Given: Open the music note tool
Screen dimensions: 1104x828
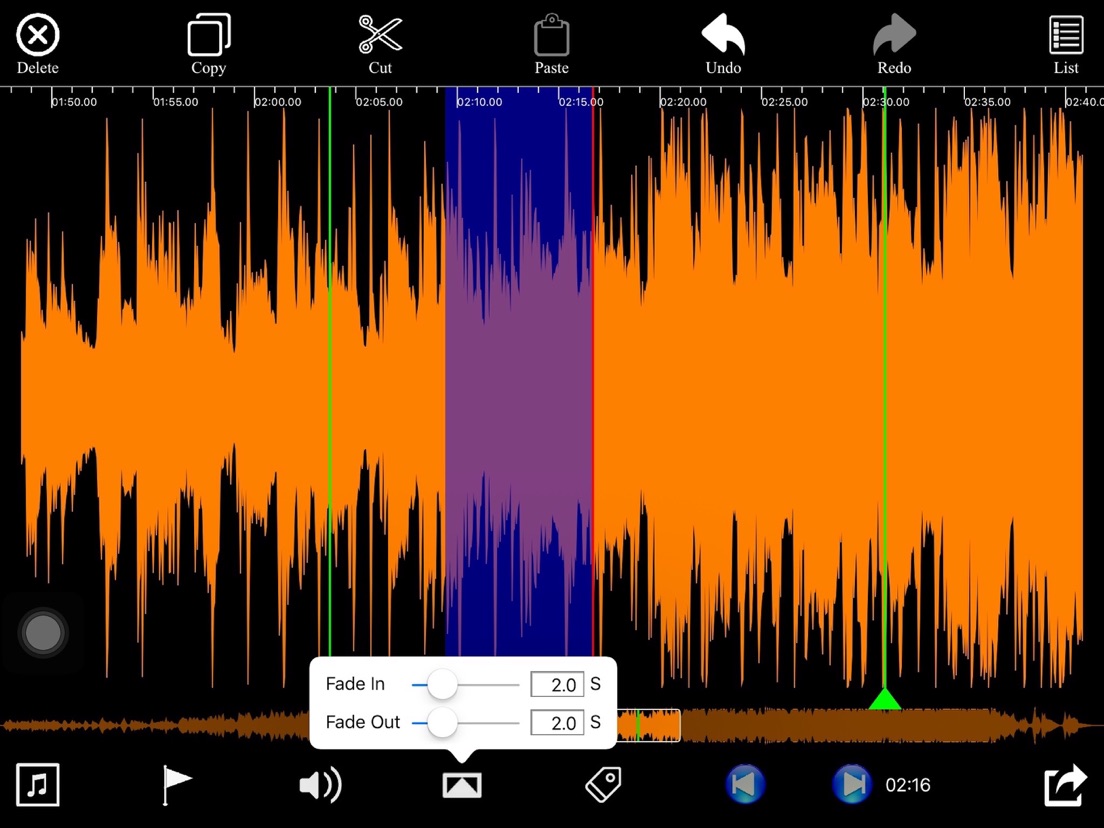Looking at the screenshot, I should coord(38,785).
